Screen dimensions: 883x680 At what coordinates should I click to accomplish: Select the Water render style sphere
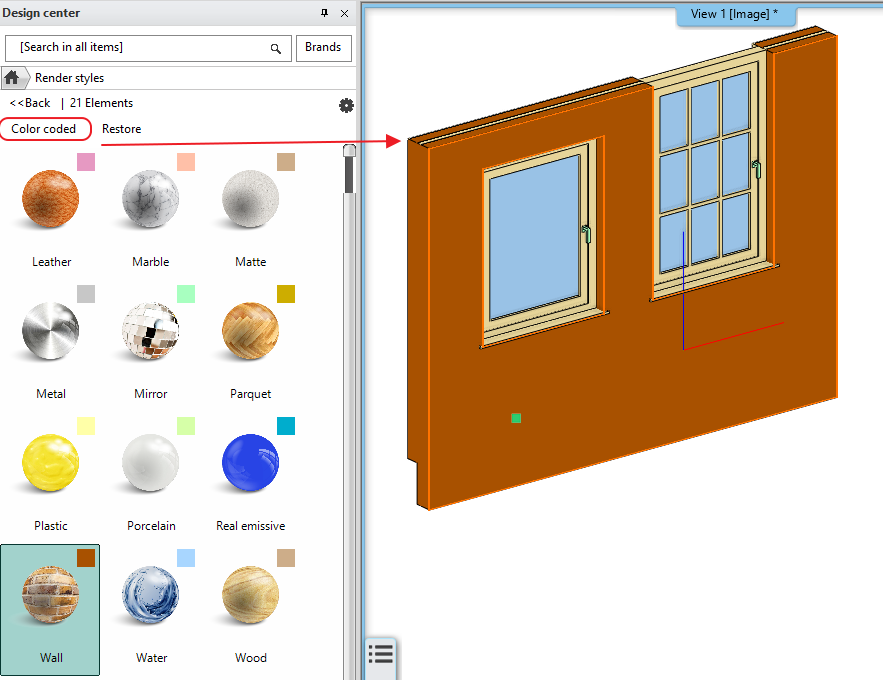pos(150,595)
